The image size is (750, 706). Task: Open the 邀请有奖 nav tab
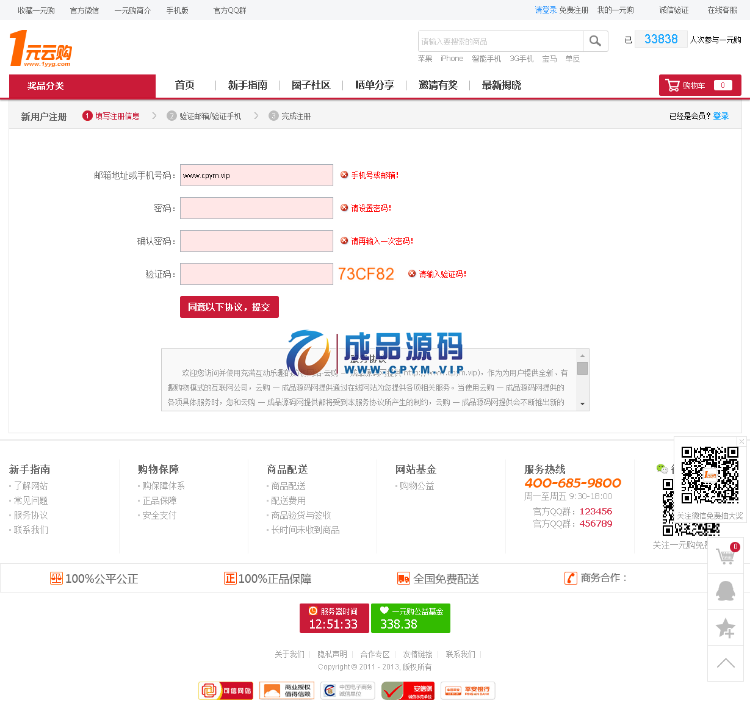(x=438, y=85)
